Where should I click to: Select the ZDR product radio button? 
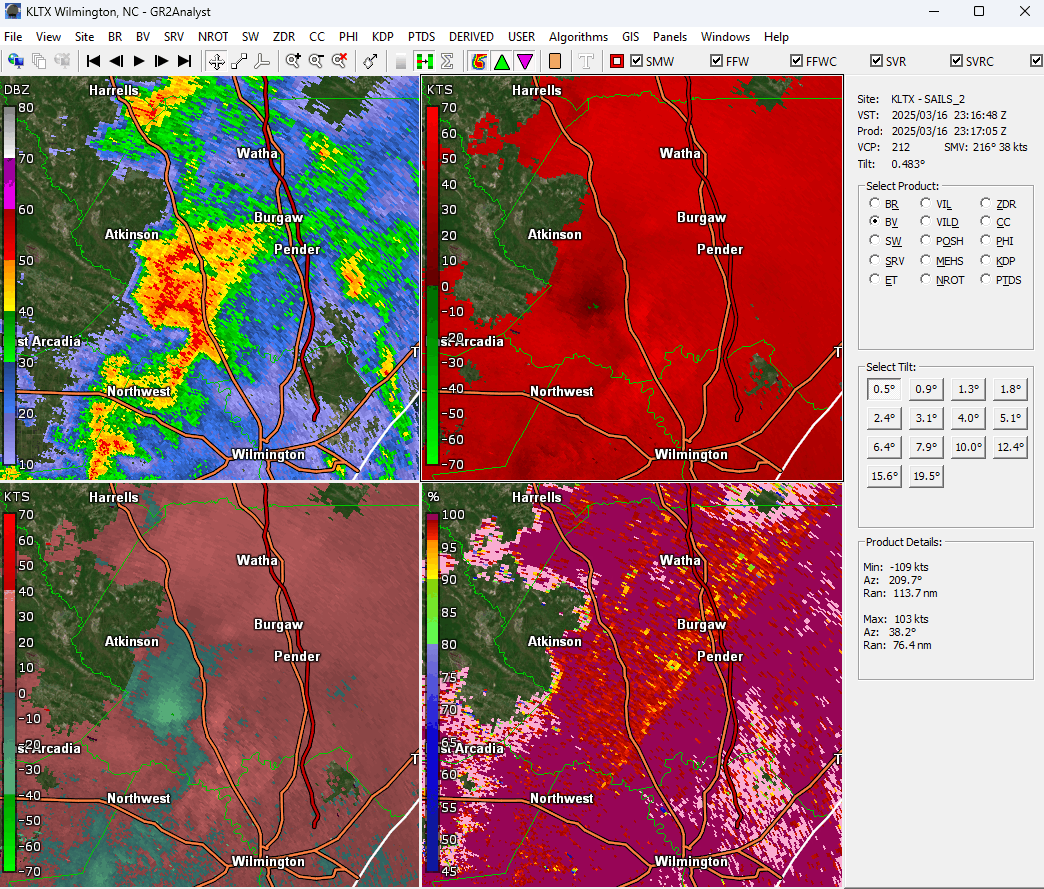click(985, 203)
